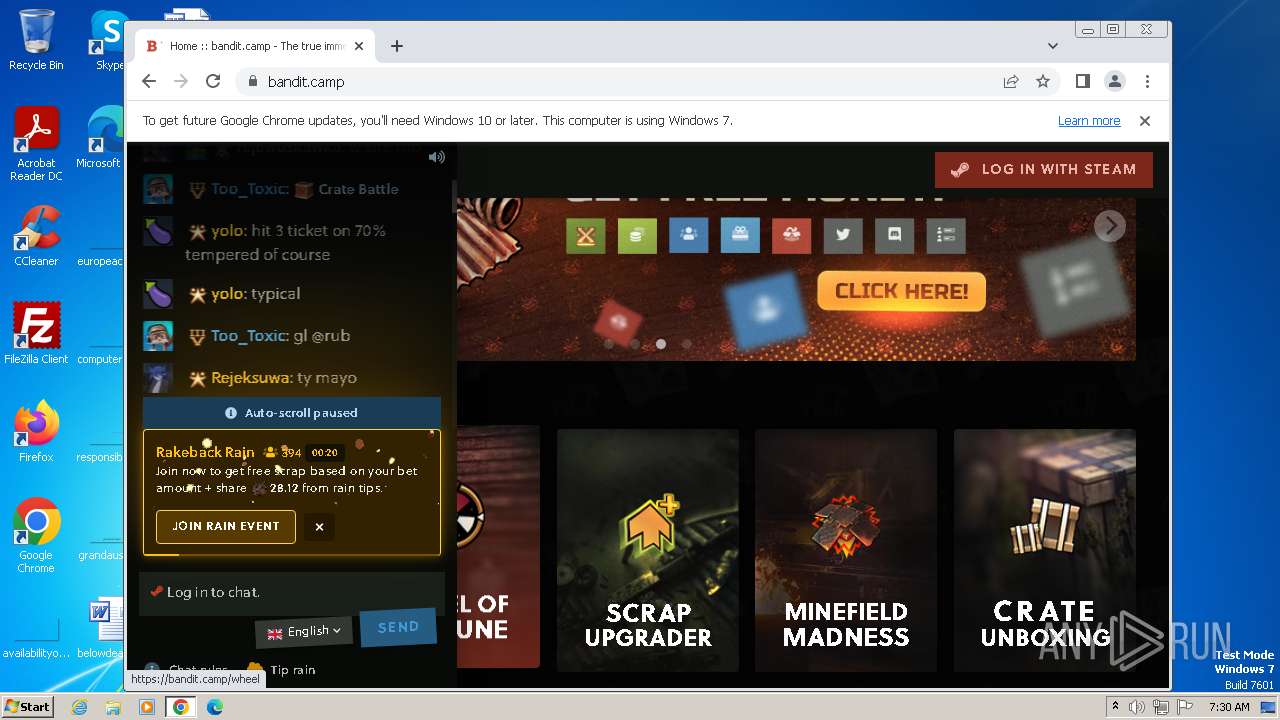
Task: Click Rejeksuwa's chat avatar
Action: coord(158,378)
